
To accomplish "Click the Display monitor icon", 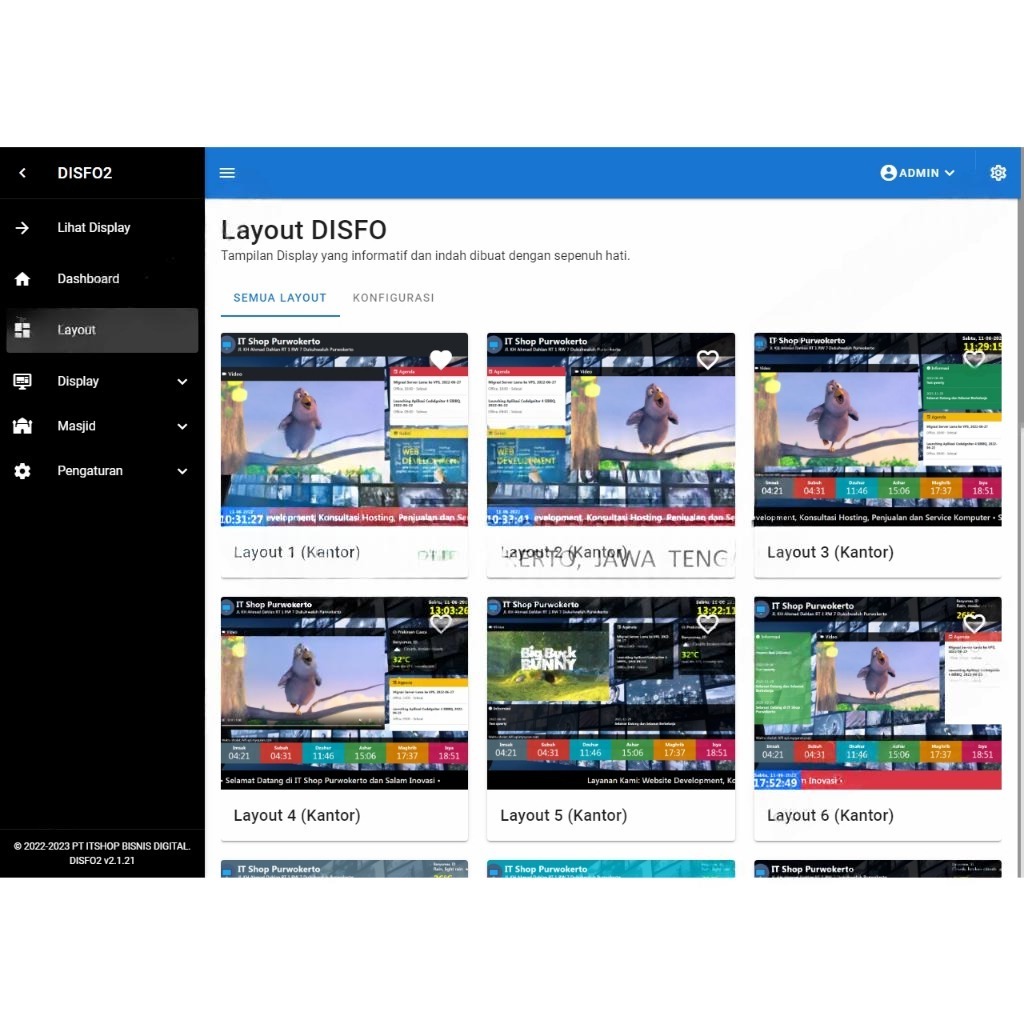I will 22,381.
